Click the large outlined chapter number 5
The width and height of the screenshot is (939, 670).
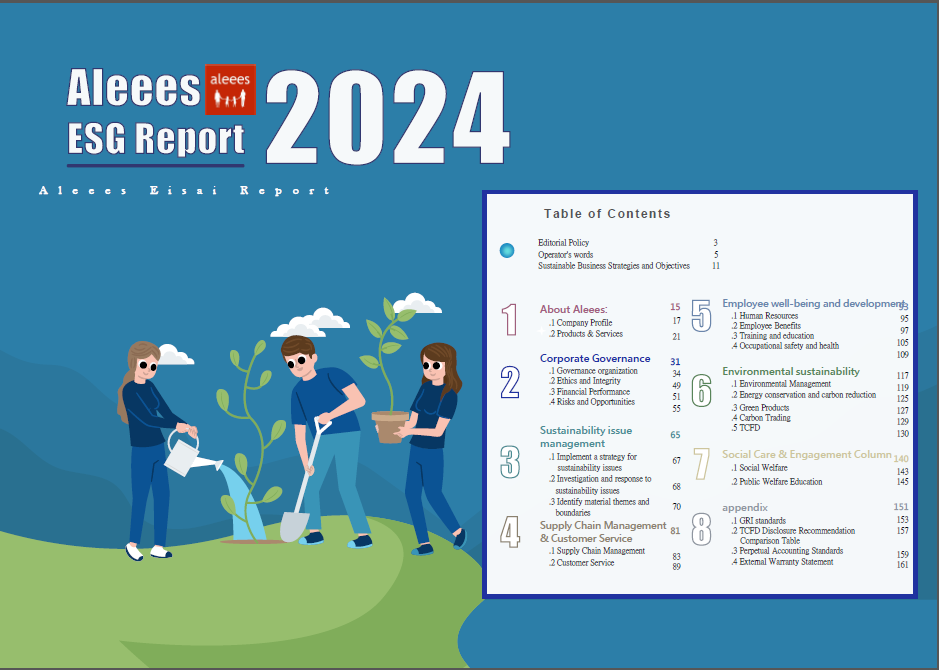[701, 316]
